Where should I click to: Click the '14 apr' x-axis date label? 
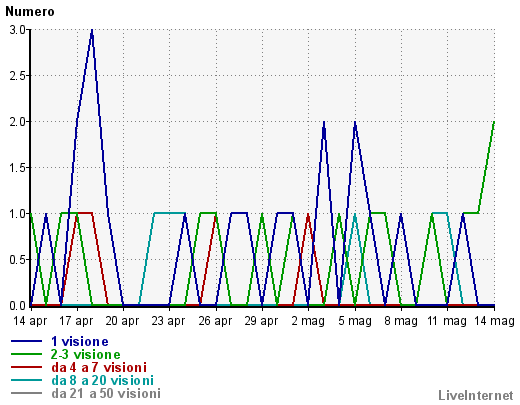(x=30, y=321)
